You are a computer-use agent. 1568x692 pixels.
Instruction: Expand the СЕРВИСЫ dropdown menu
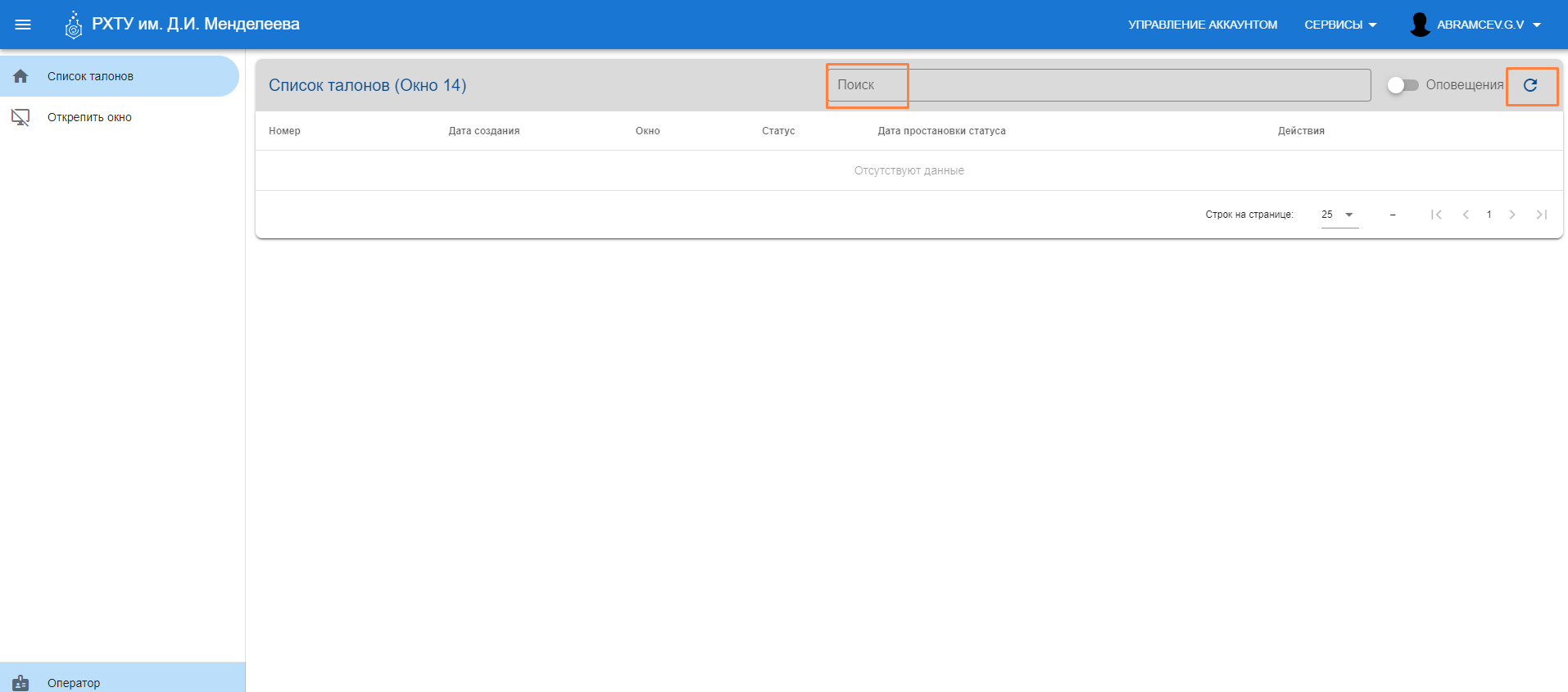point(1340,25)
